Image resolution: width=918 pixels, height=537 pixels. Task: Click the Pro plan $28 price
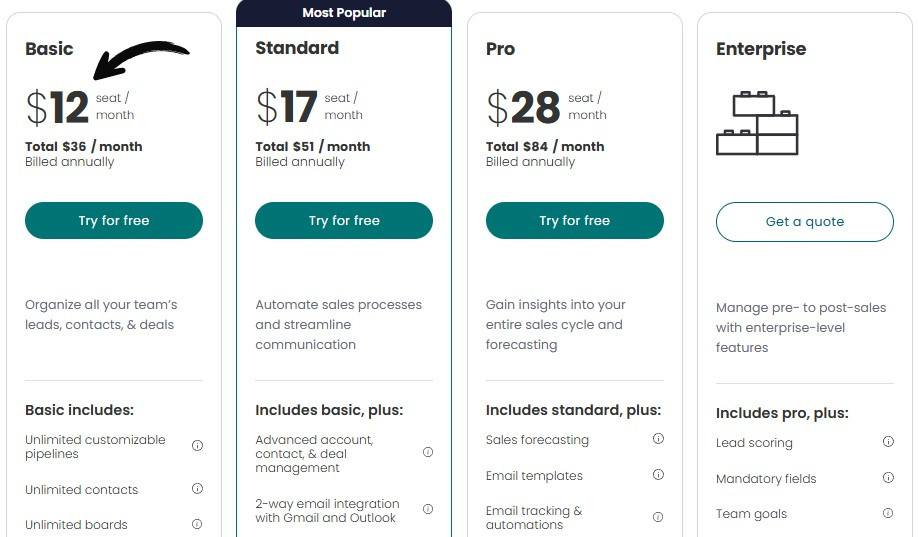[x=523, y=107]
